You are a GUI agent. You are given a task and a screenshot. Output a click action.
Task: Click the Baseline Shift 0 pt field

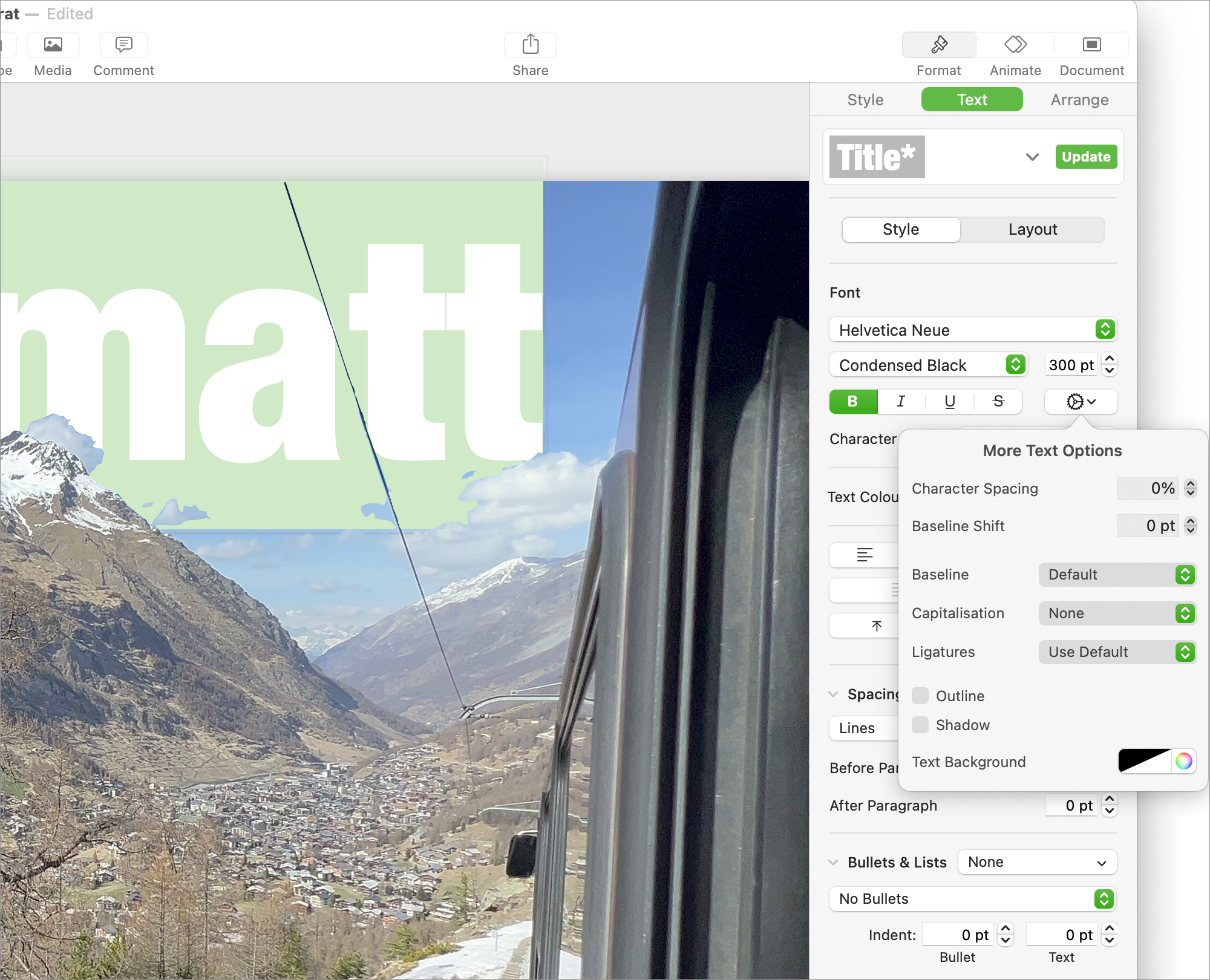click(1148, 526)
